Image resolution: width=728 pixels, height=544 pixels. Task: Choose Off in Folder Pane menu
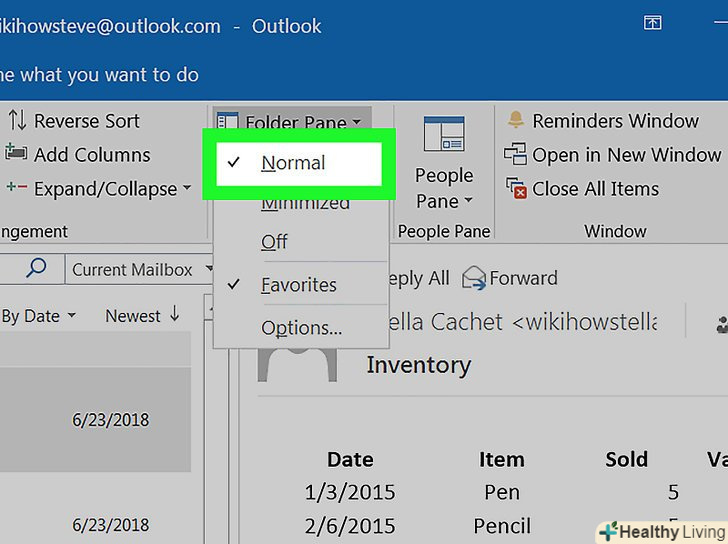point(274,241)
